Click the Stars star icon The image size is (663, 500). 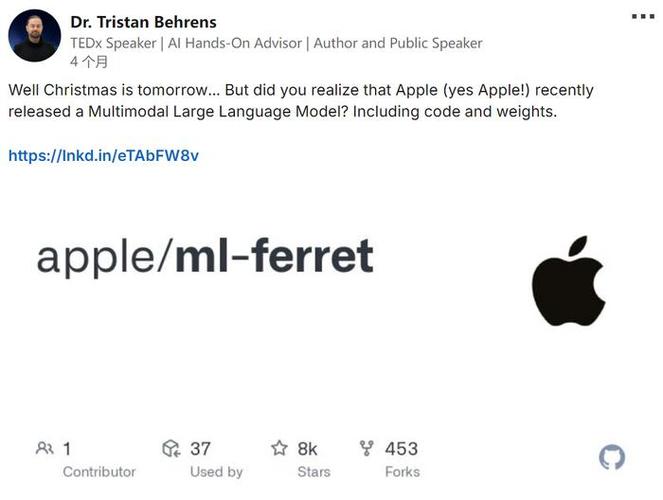(x=280, y=449)
